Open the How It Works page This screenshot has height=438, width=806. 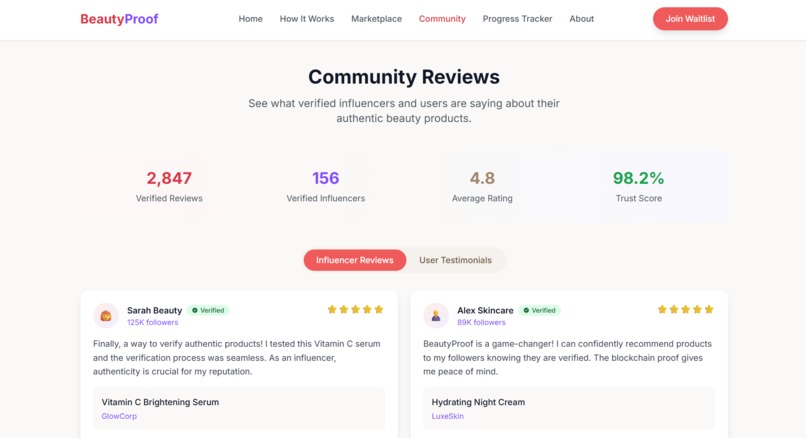(x=307, y=19)
